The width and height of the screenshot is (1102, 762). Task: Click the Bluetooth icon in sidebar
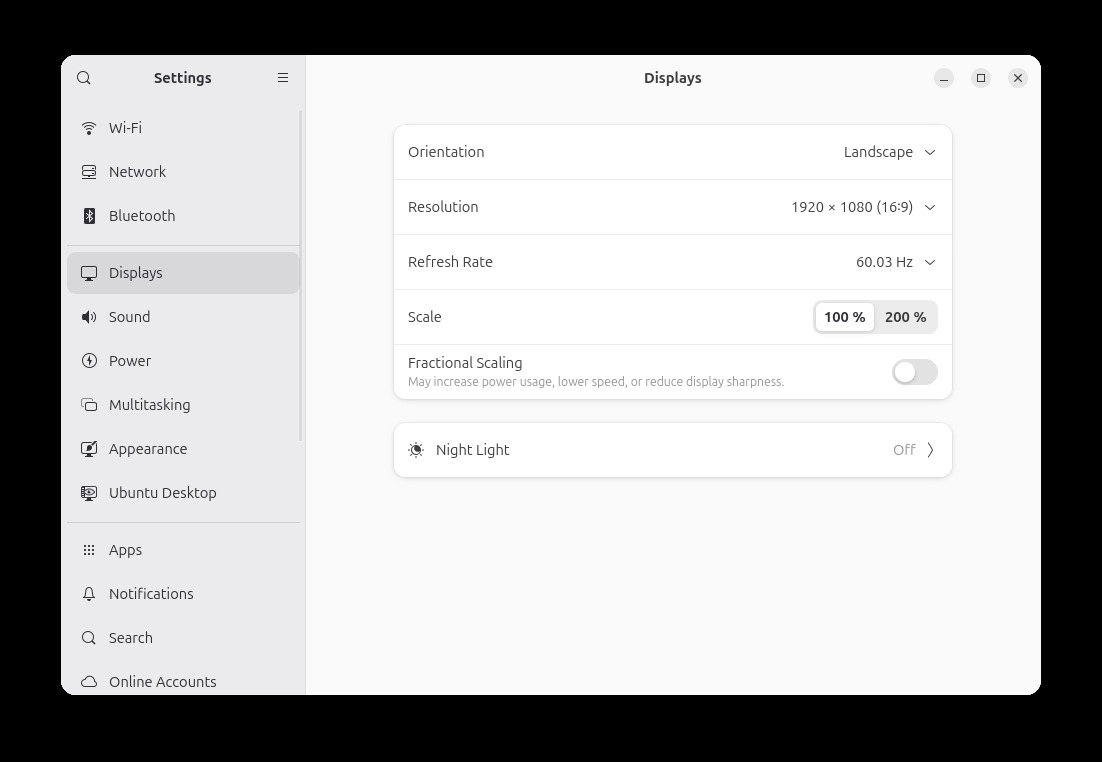point(89,216)
